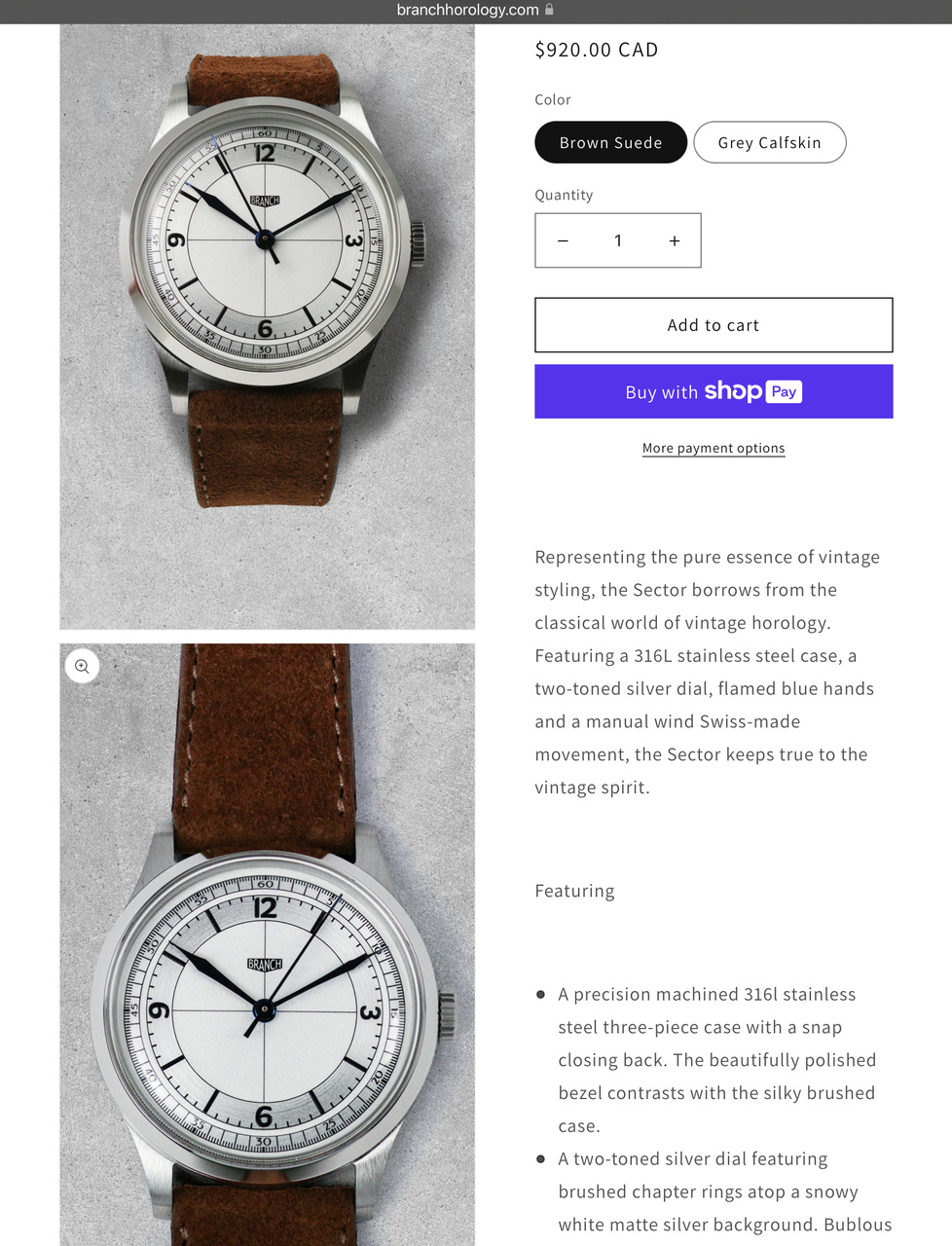Click the lock icon beside branchhorology.com

tap(549, 10)
